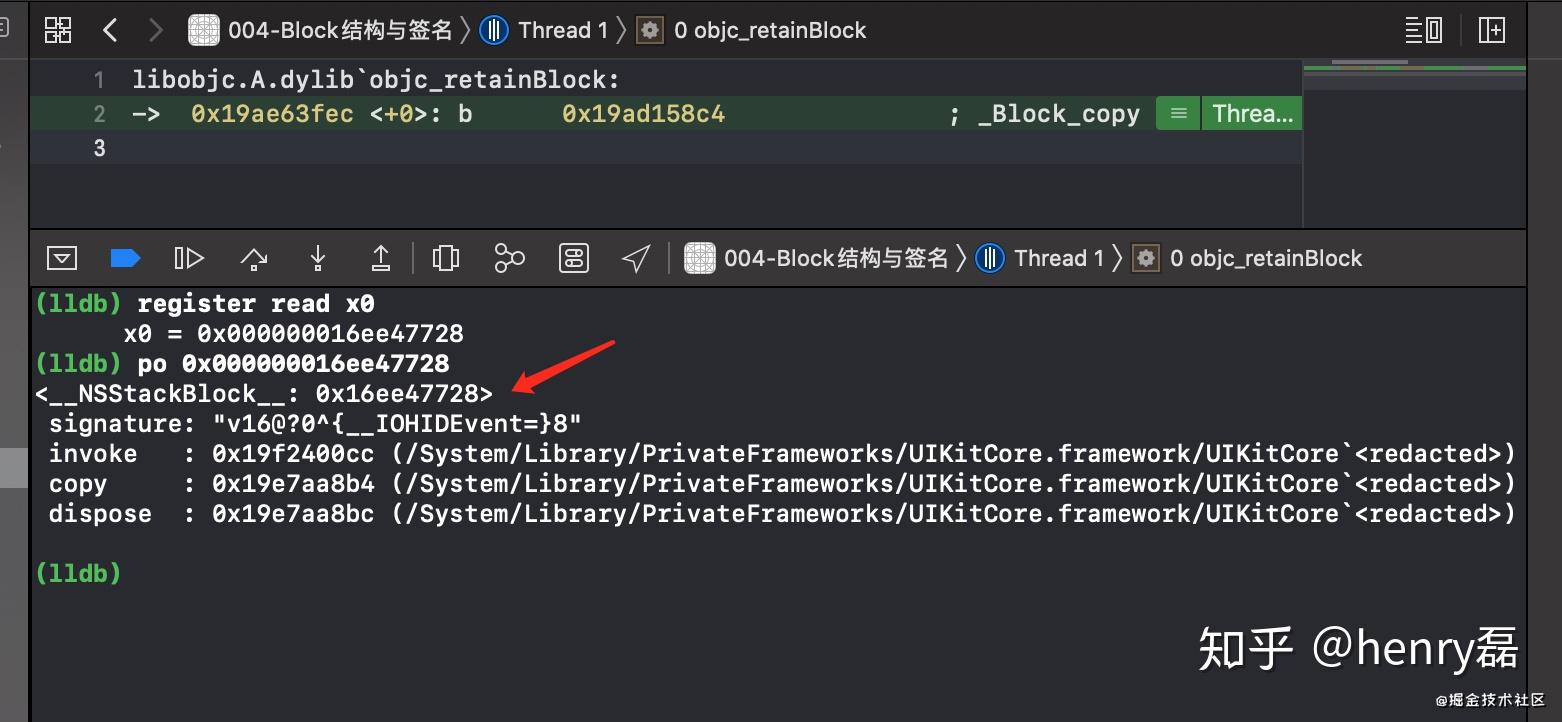The height and width of the screenshot is (722, 1562).
Task: Select the Step into icon
Action: click(x=317, y=257)
